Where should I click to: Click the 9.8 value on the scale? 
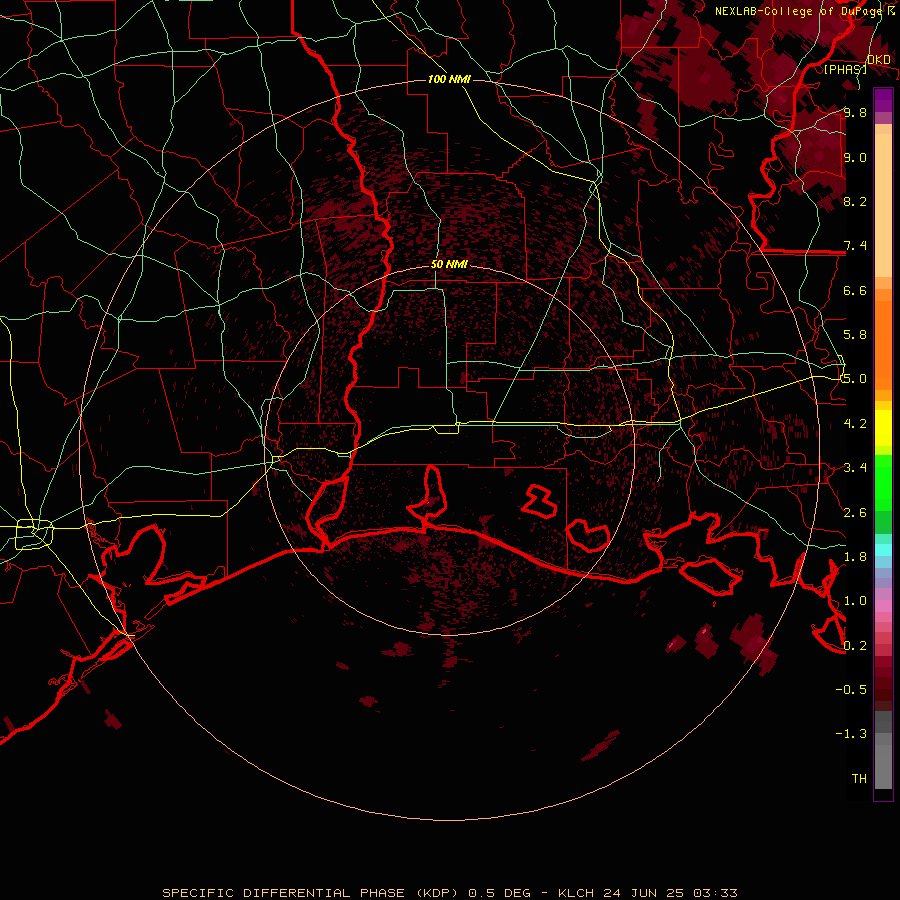(855, 112)
